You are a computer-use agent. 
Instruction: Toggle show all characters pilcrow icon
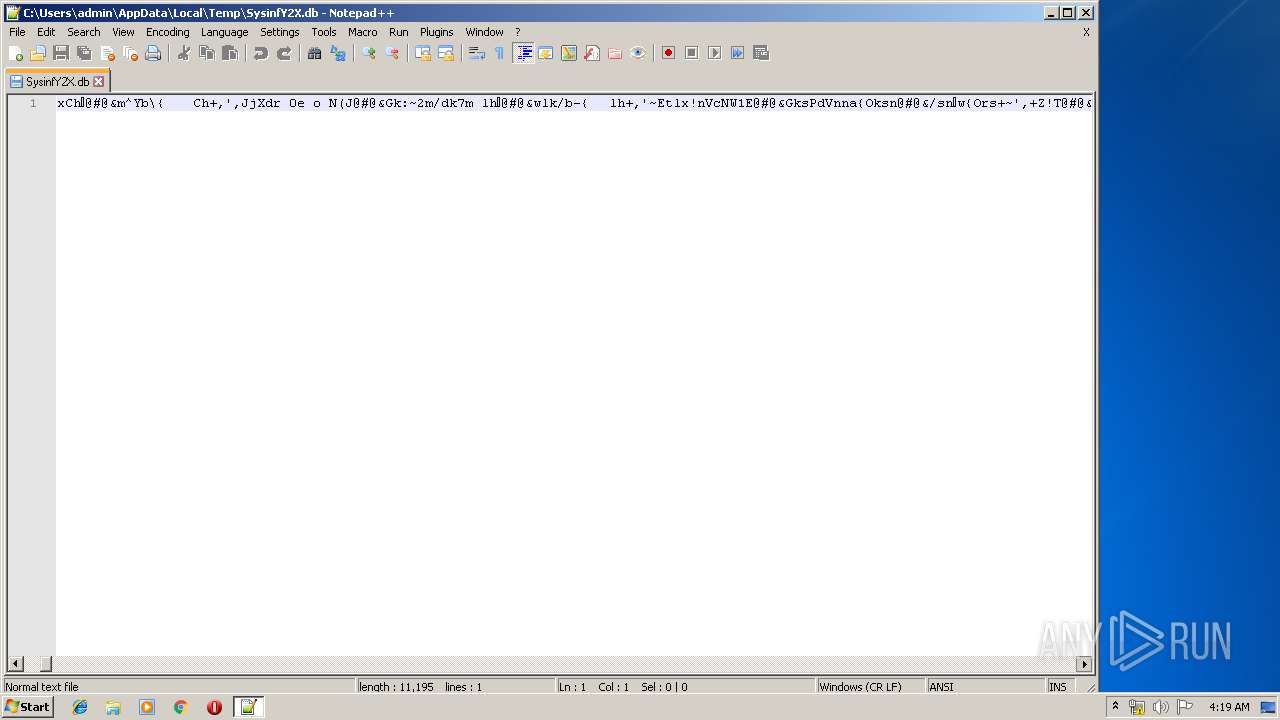coord(500,53)
